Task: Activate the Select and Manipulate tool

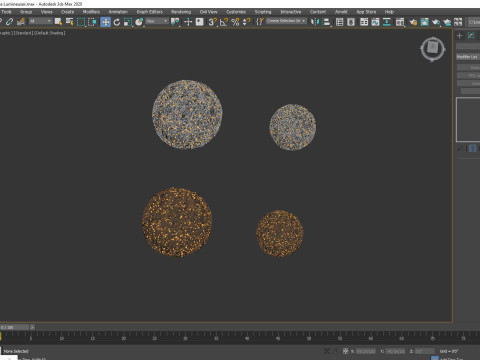Action: click(188, 22)
